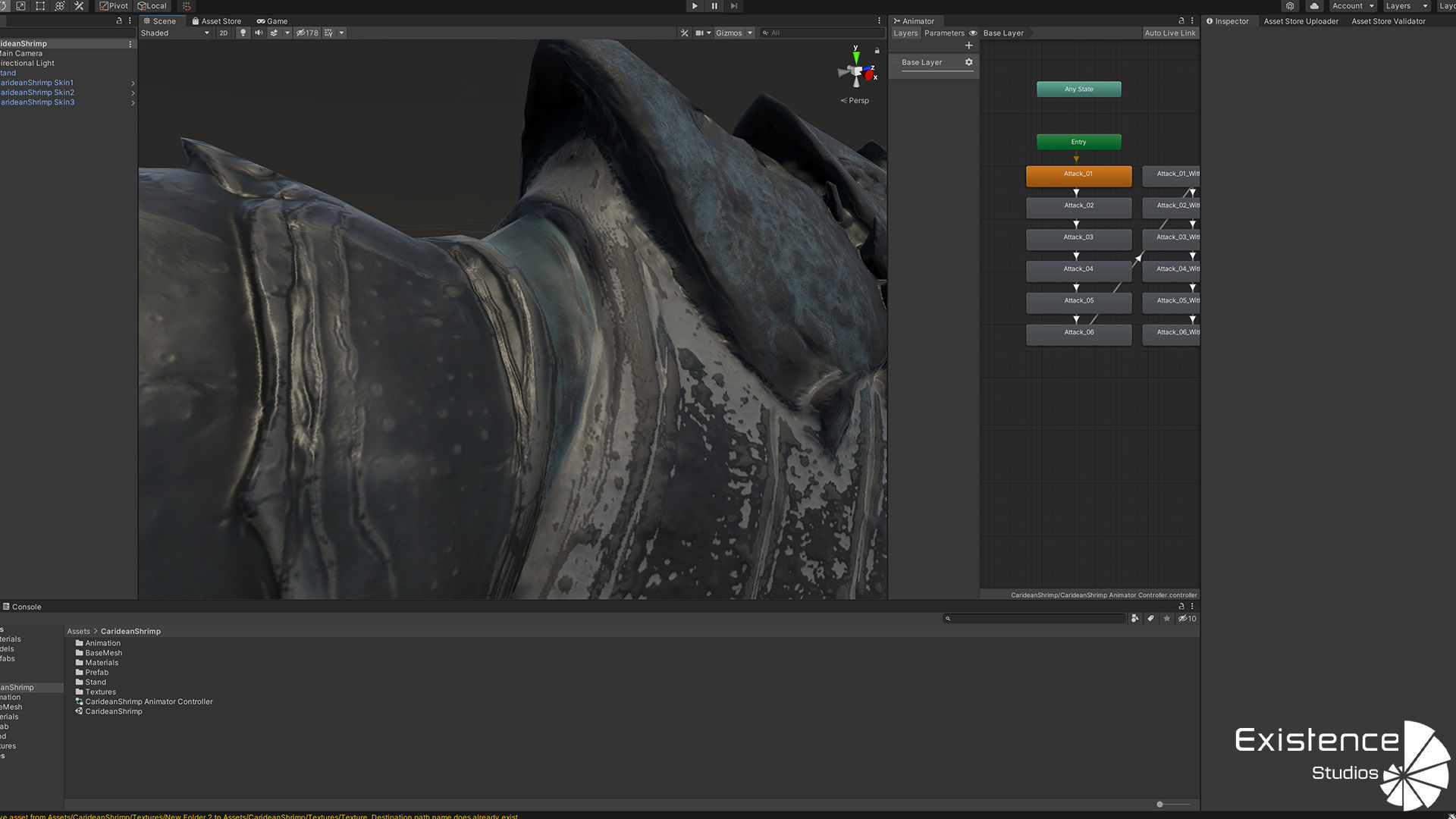1456x819 pixels.
Task: Toggle 2D view mode
Action: coord(223,33)
